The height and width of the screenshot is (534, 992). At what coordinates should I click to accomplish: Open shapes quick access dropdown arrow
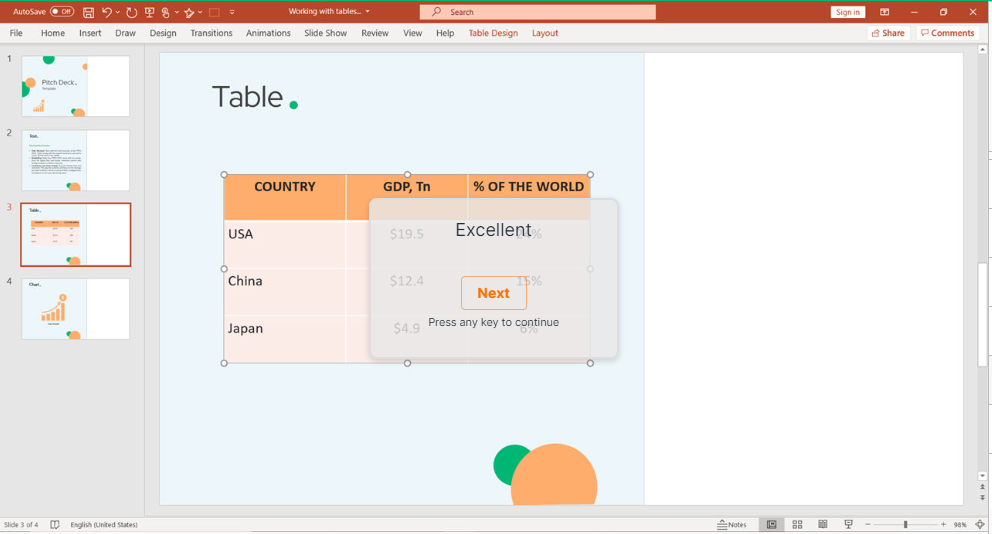(x=200, y=12)
